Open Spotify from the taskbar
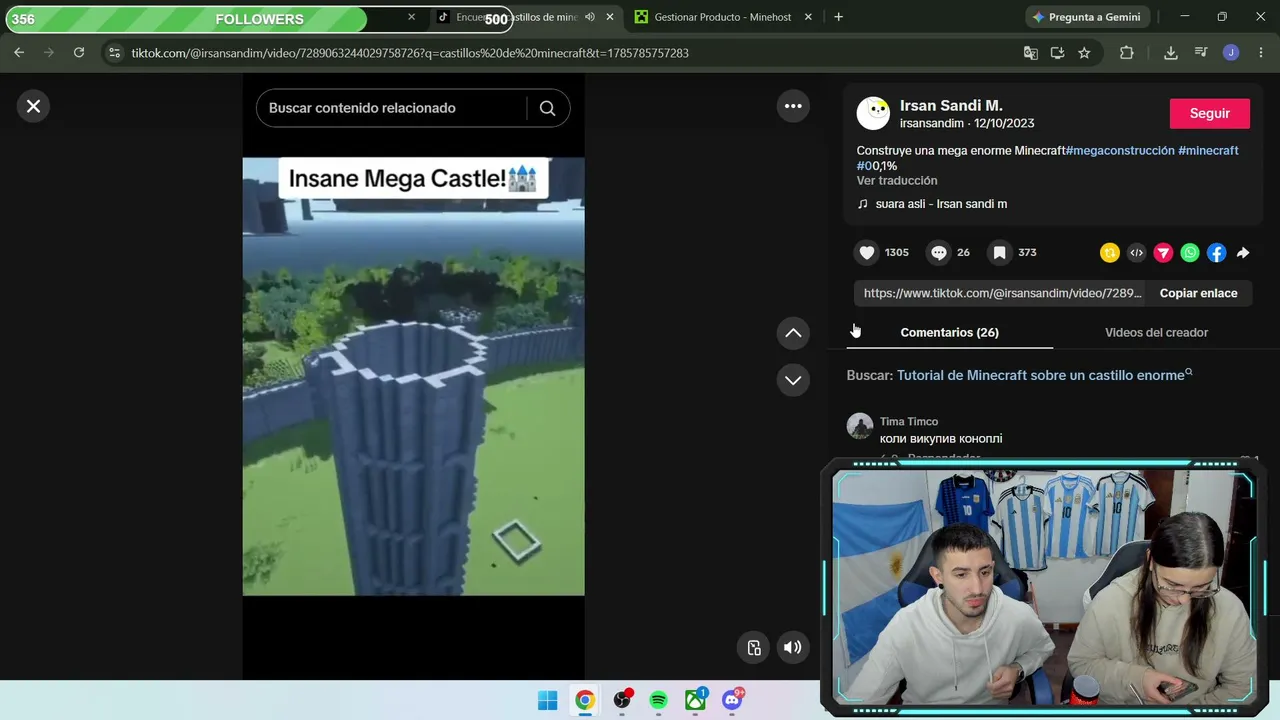The width and height of the screenshot is (1280, 720). (658, 700)
